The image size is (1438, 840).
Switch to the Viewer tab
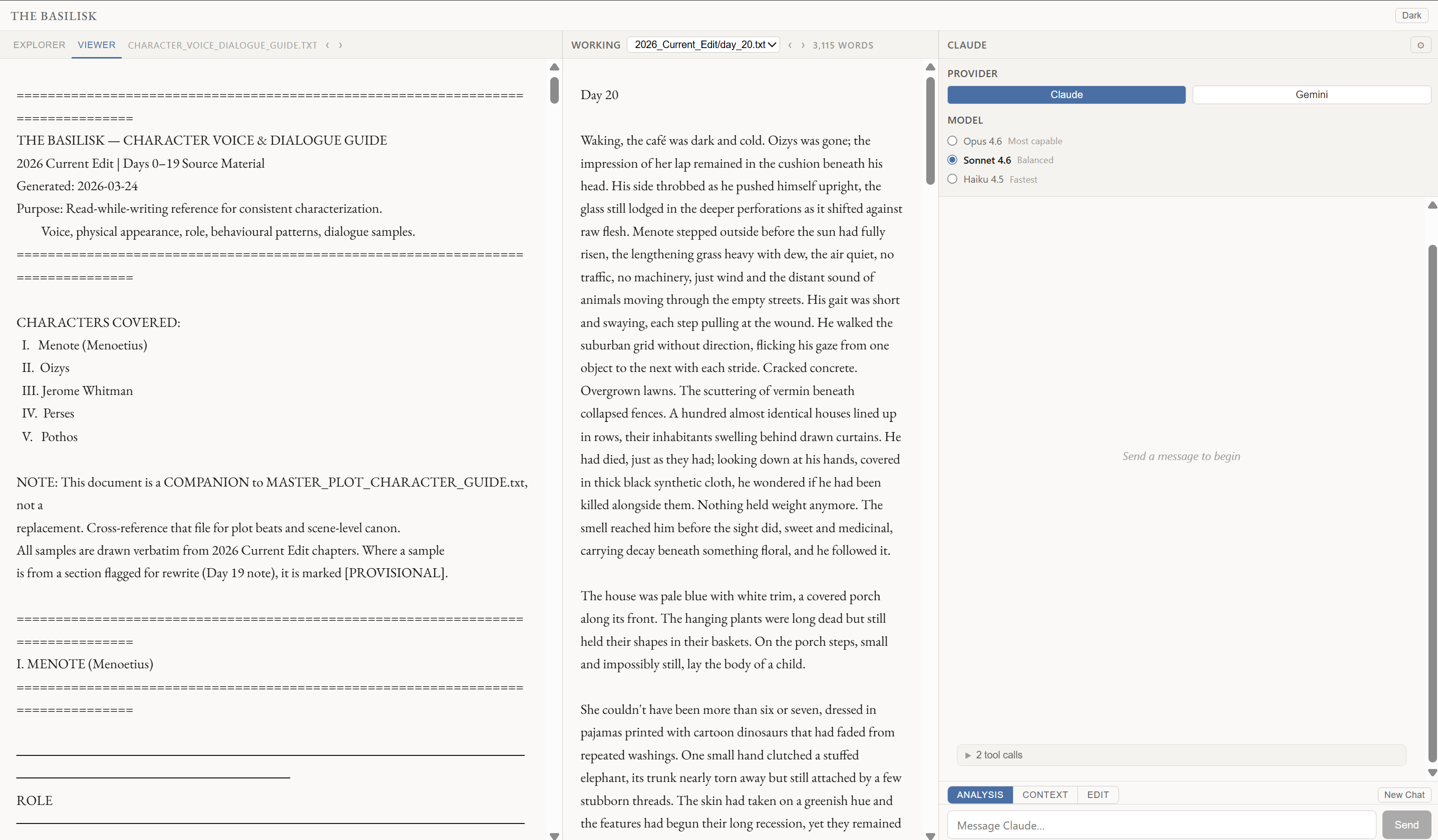click(x=97, y=45)
